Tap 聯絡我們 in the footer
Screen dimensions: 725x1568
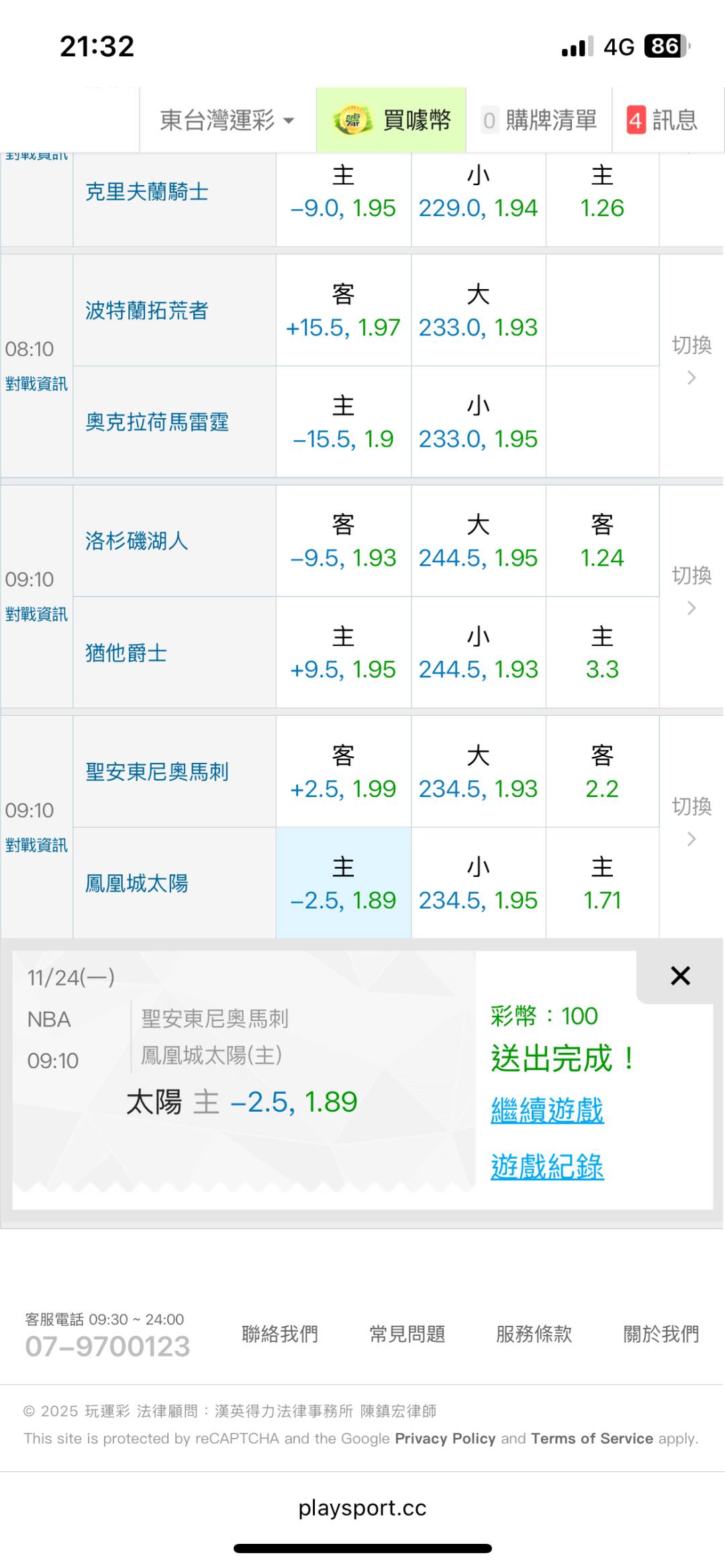point(280,1334)
